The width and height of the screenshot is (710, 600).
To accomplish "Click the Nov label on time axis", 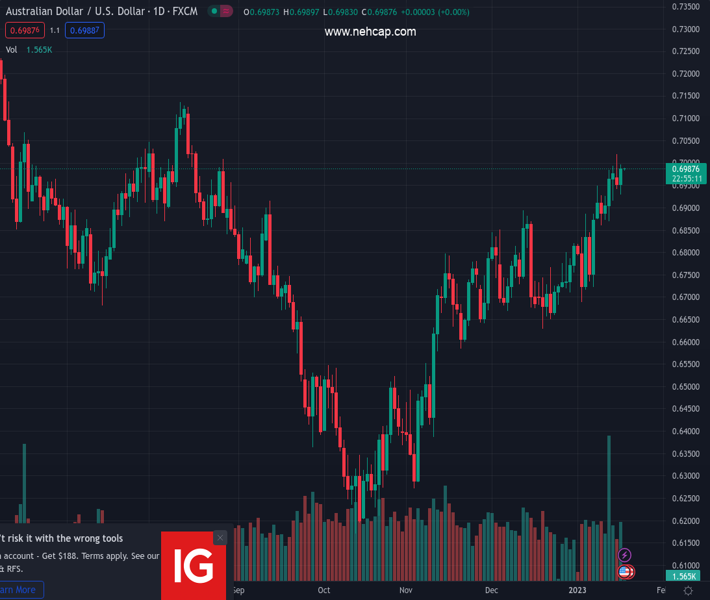I will click(406, 591).
